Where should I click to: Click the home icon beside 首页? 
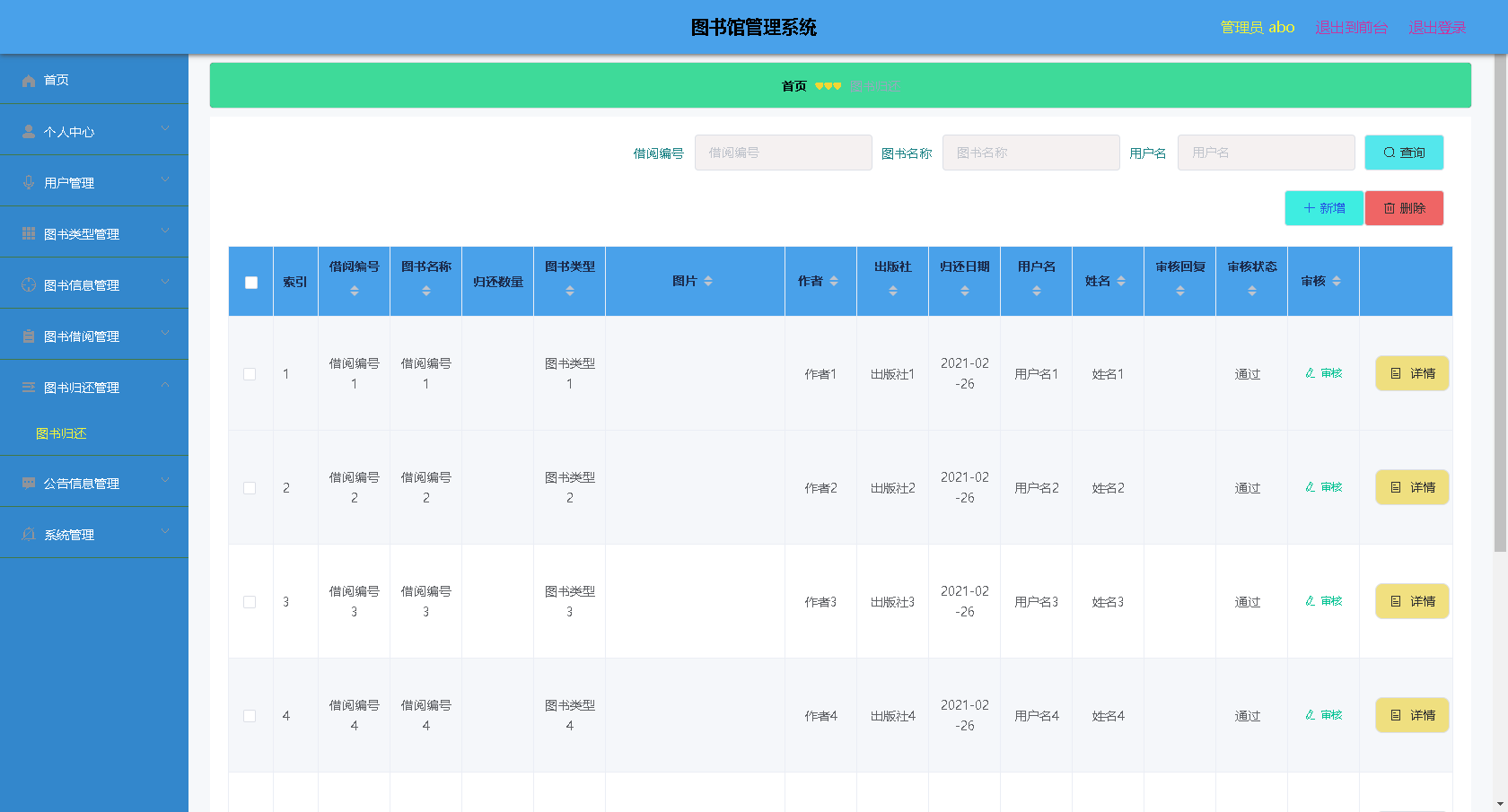click(28, 80)
